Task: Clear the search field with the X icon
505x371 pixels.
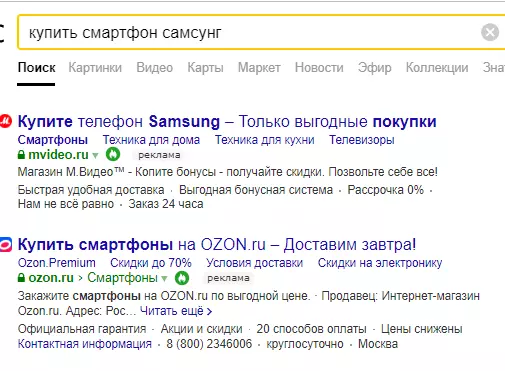Action: click(x=490, y=32)
